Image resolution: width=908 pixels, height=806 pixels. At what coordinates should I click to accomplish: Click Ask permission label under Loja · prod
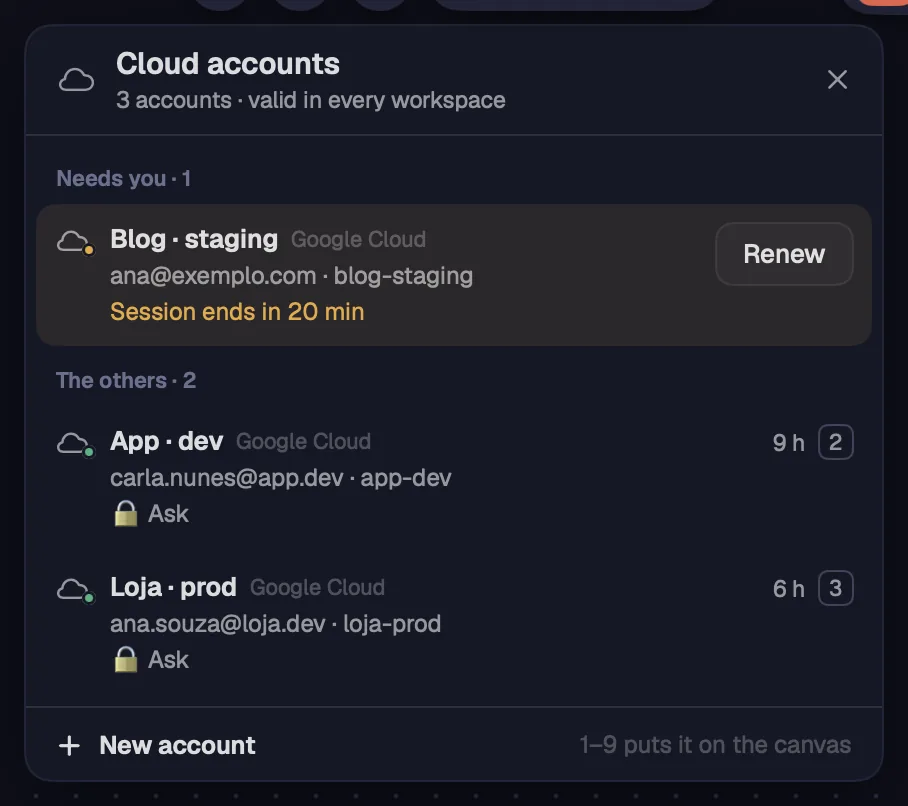point(169,660)
